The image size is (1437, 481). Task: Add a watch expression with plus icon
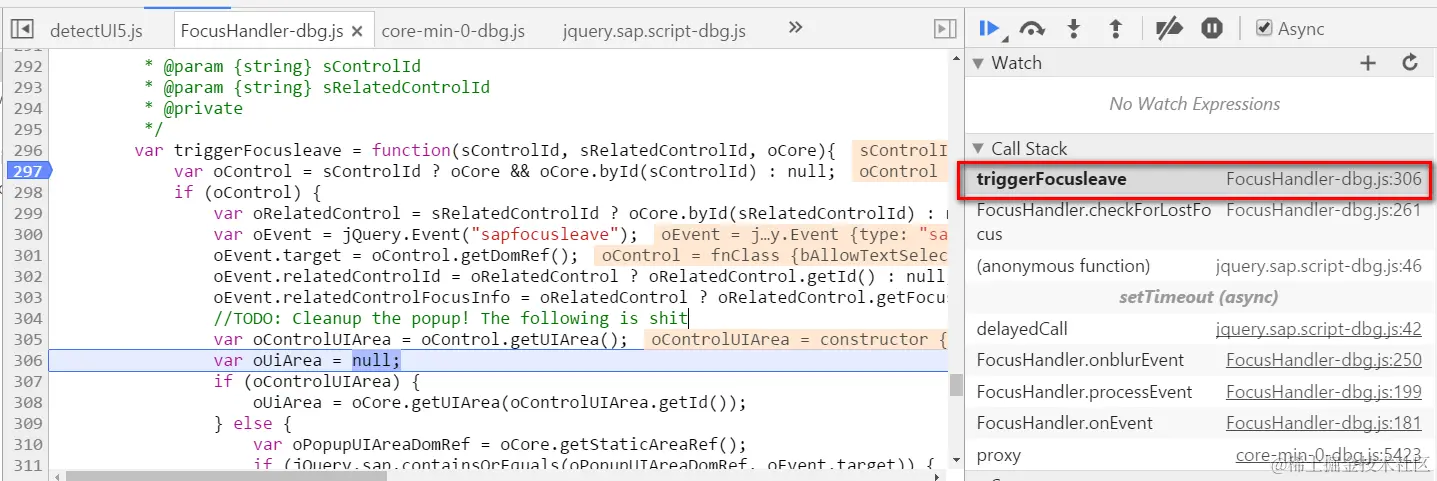(x=1368, y=63)
